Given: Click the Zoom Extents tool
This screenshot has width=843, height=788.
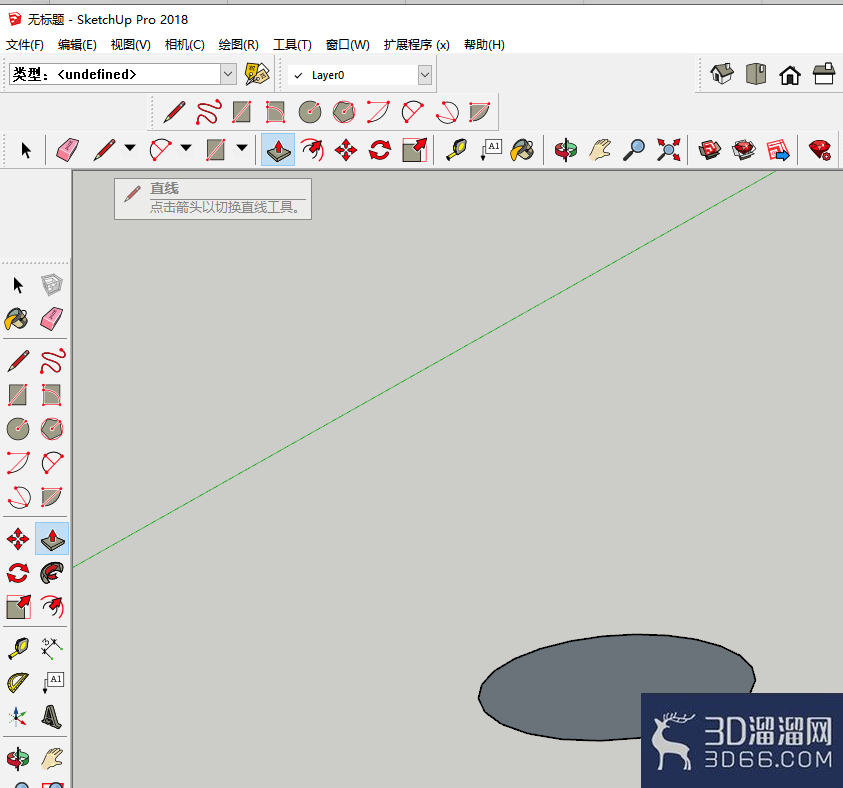Looking at the screenshot, I should [668, 150].
